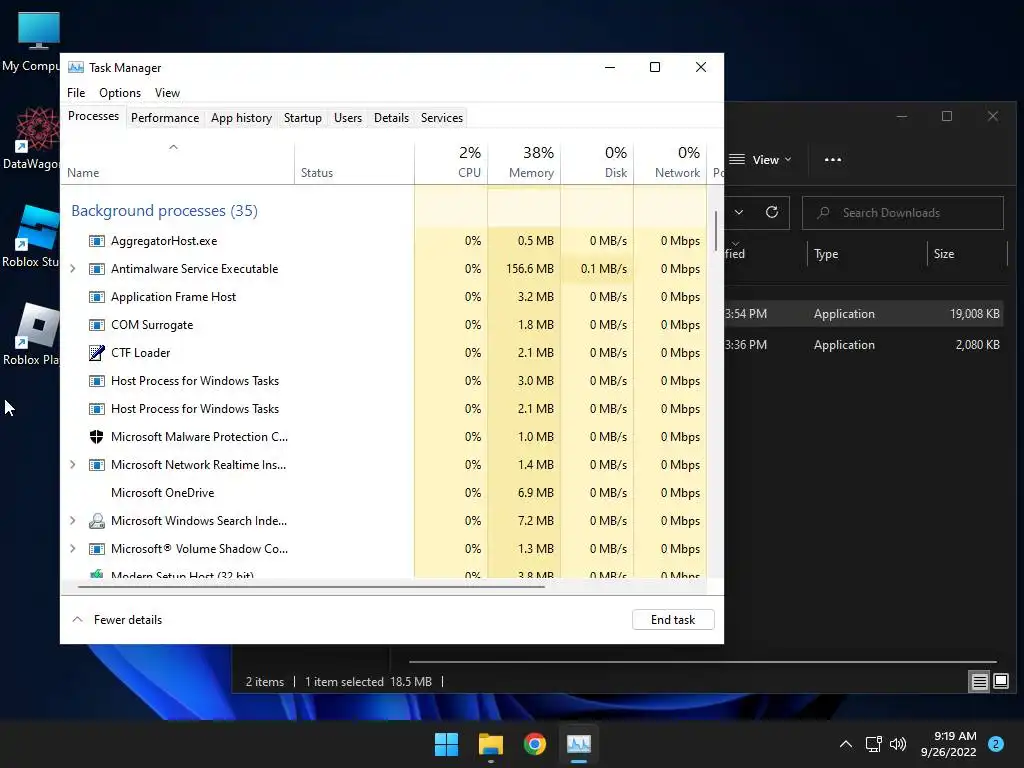
Task: Click the Task Manager taskbar icon
Action: 579,744
